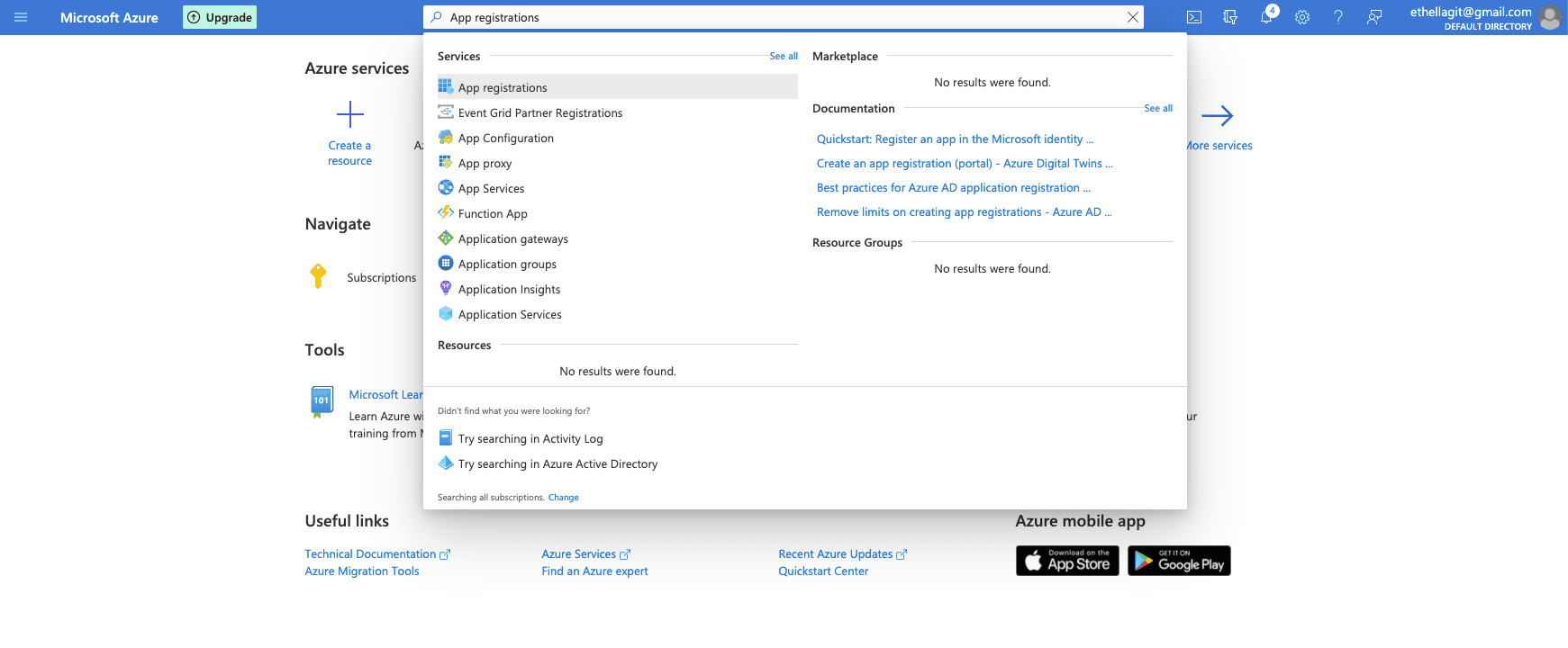Select Application groups result
Viewport: 1568px width, 648px height.
(618, 264)
